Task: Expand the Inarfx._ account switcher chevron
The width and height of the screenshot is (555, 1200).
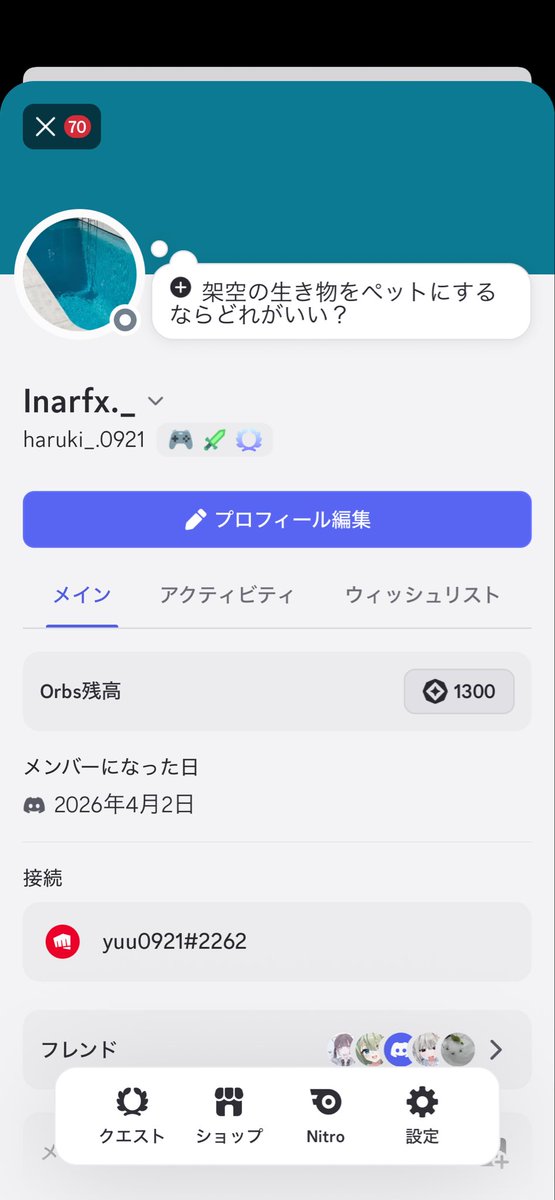Action: coord(155,401)
